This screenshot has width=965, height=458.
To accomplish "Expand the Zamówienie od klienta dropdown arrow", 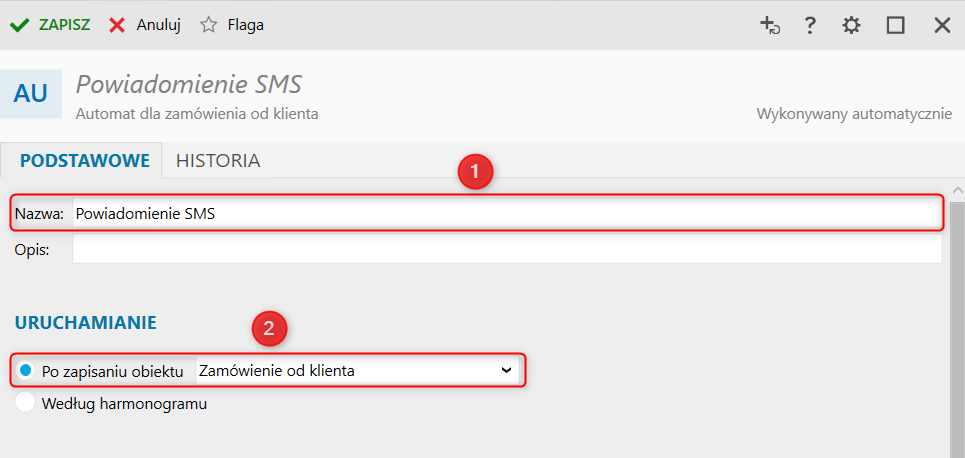I will point(506,371).
